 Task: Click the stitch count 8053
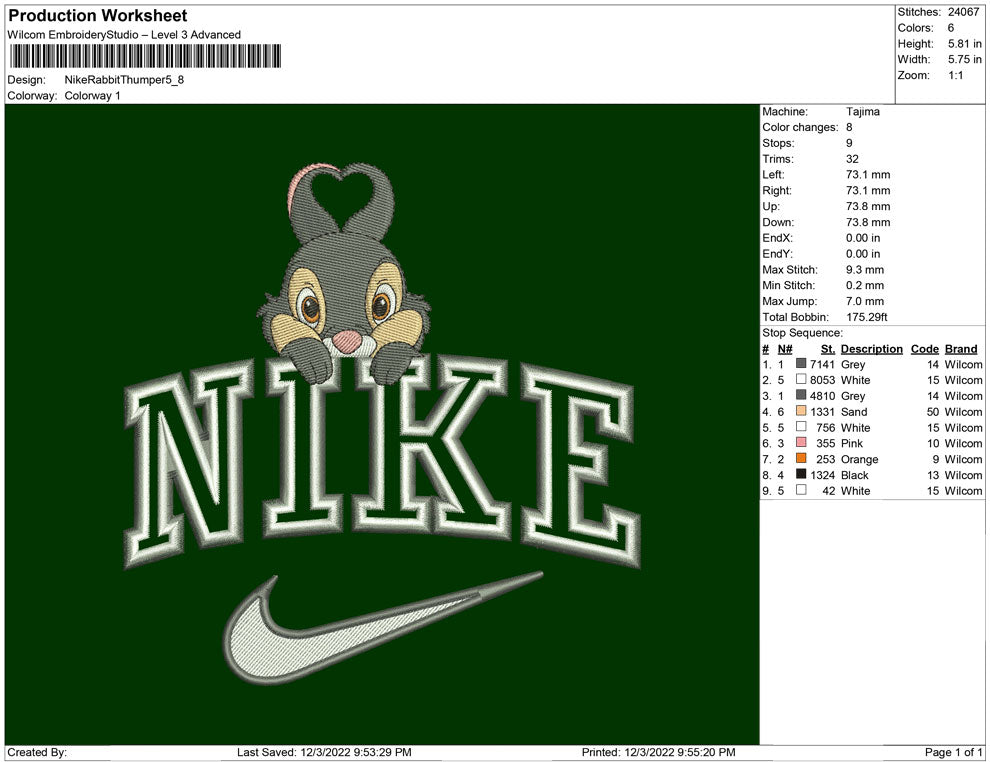click(822, 380)
